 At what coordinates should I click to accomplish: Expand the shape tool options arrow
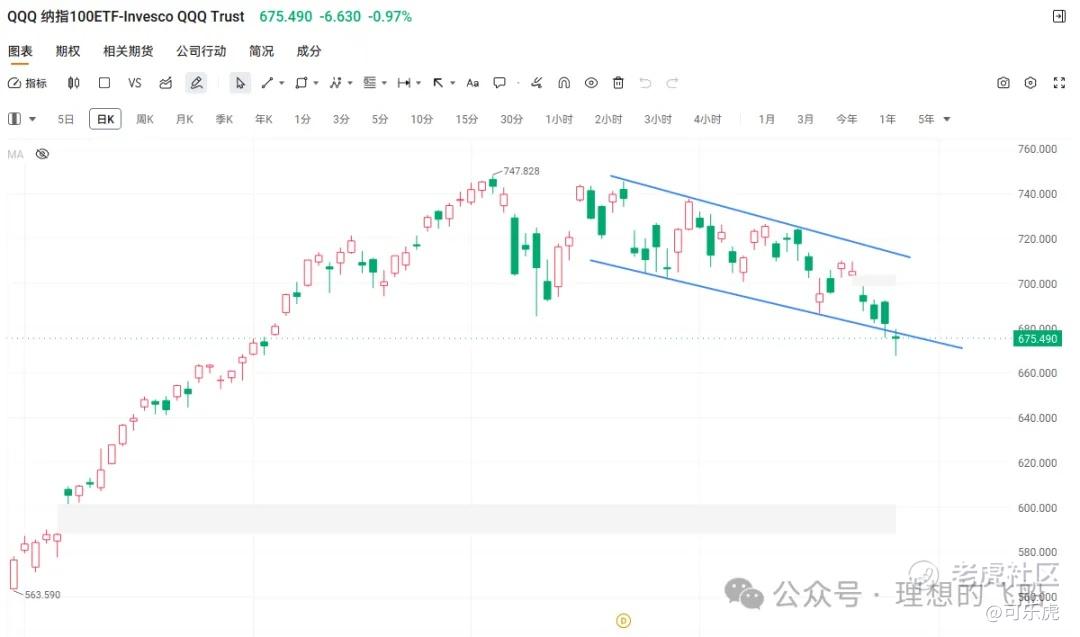point(316,83)
